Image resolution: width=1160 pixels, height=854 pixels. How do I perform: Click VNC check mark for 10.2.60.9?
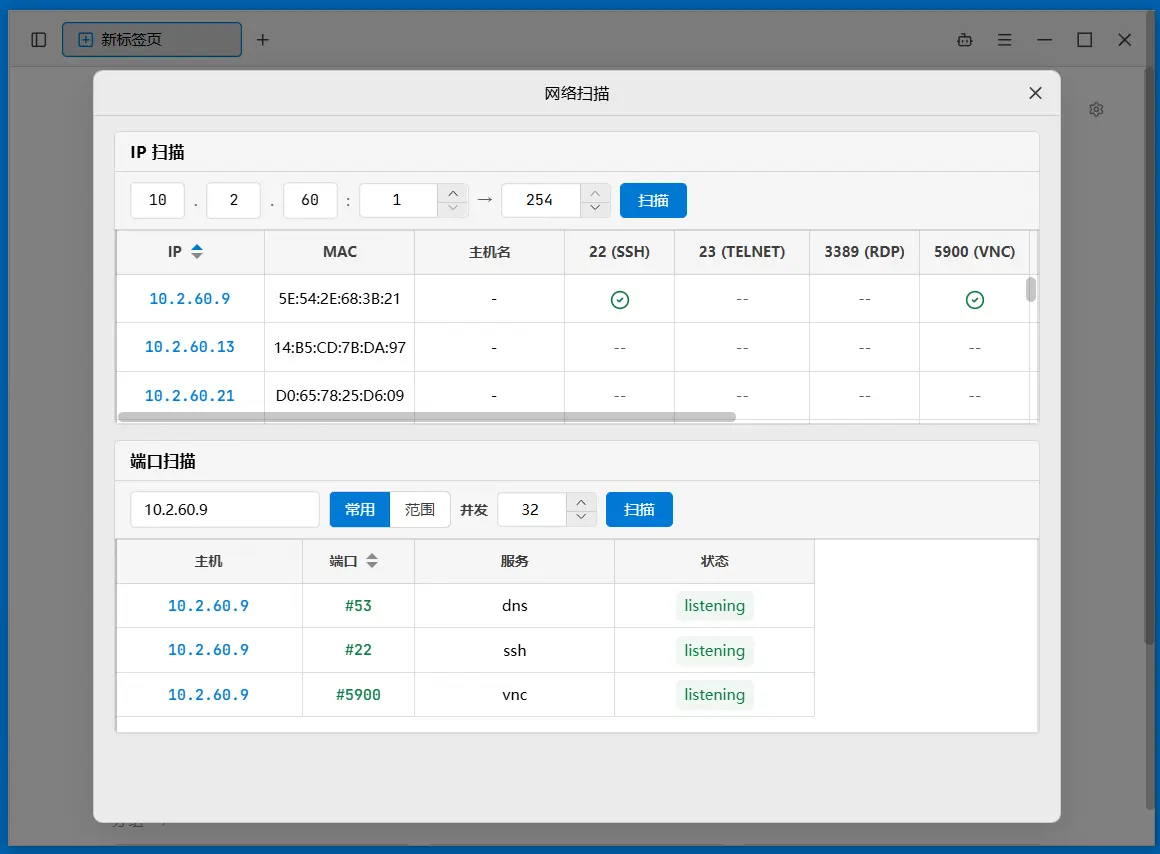[975, 300]
